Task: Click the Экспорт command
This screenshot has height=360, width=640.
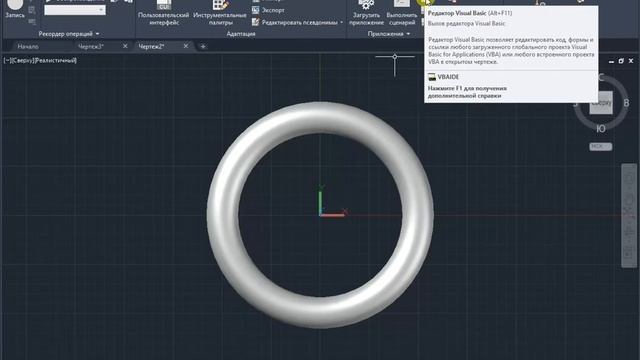Action: tap(269, 10)
